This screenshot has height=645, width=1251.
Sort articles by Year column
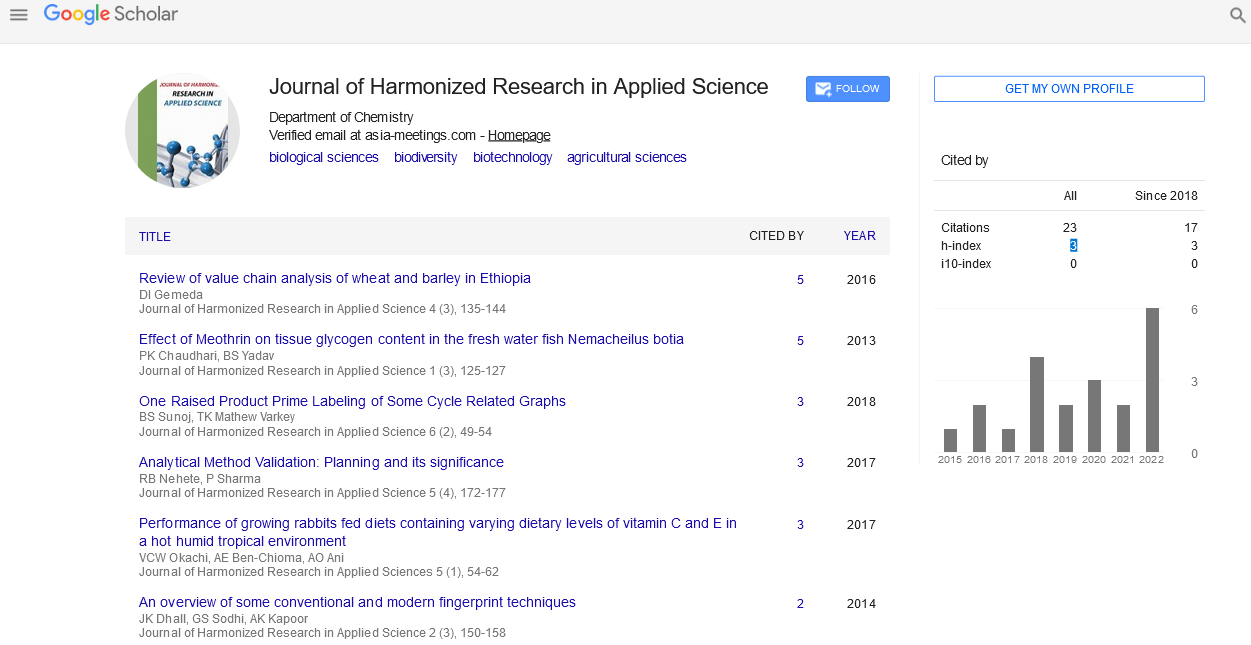859,236
